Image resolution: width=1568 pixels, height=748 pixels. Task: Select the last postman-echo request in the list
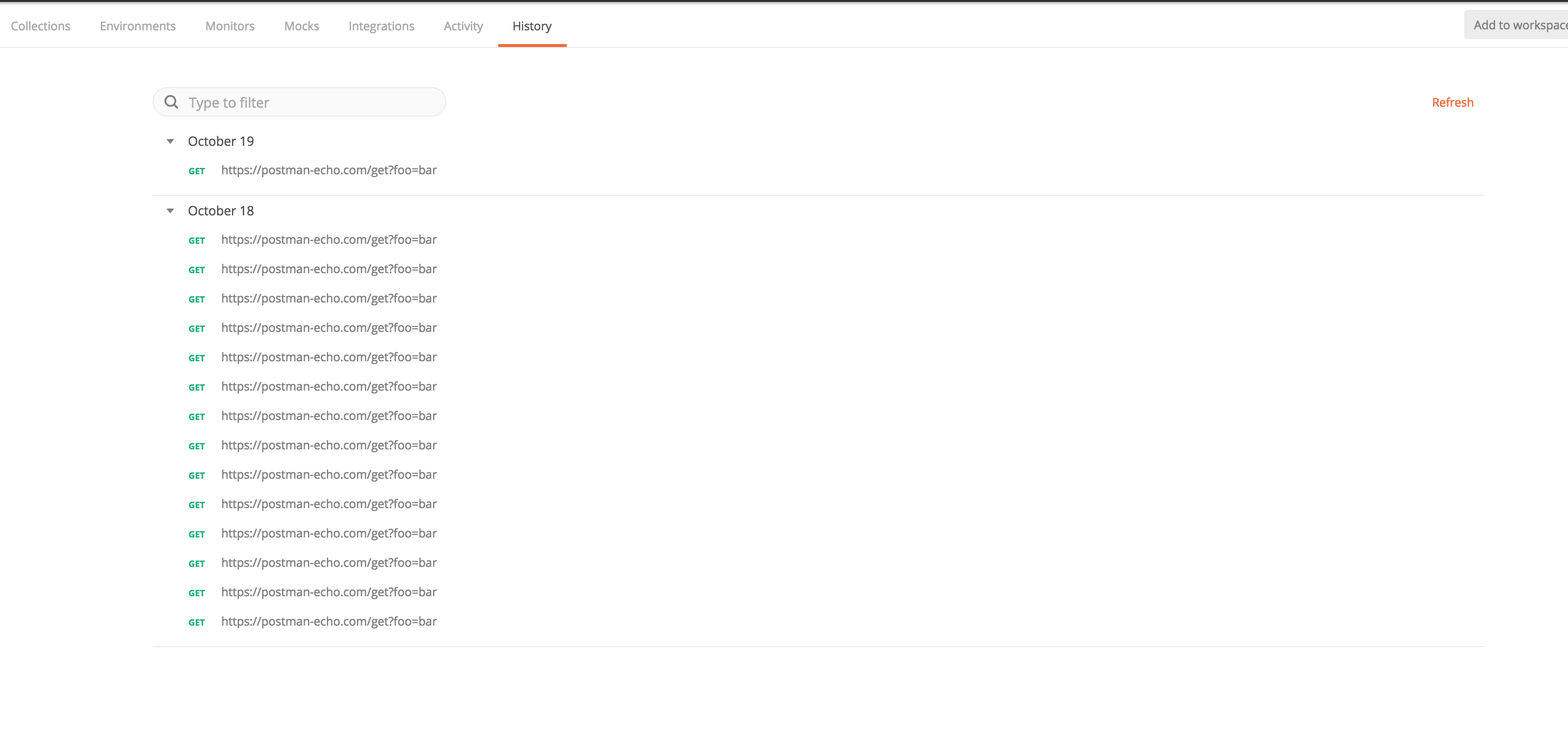click(x=329, y=621)
